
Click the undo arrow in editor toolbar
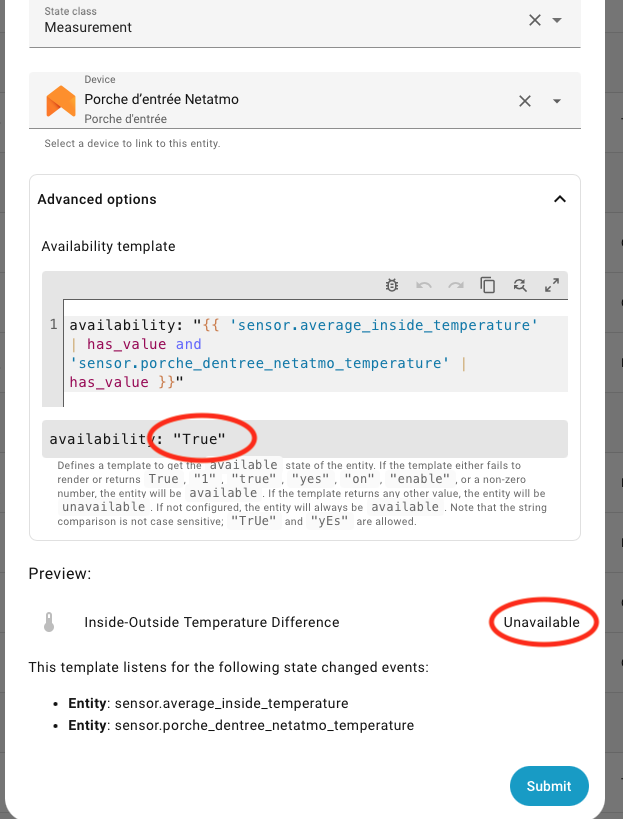(424, 285)
